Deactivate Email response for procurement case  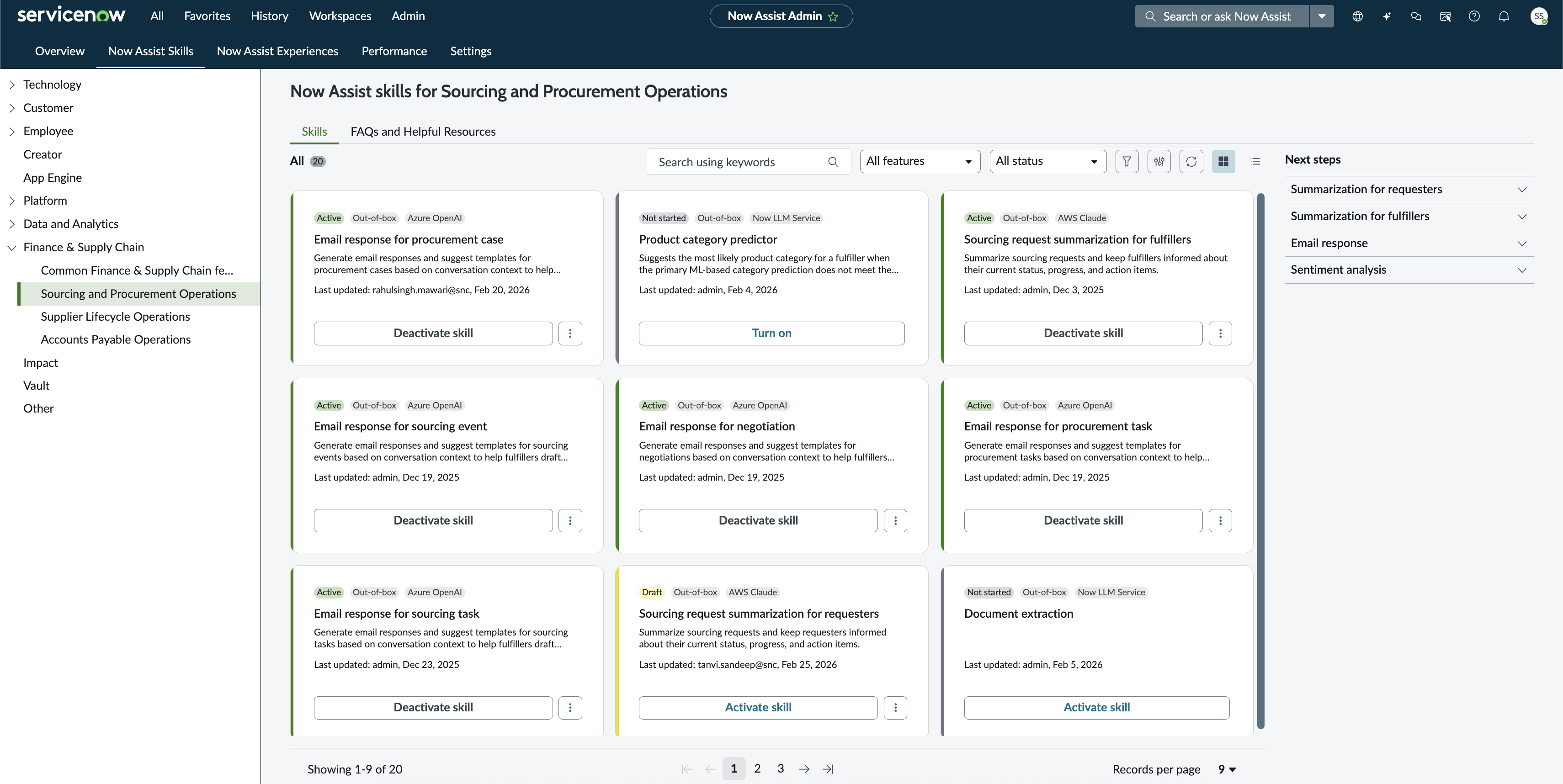point(433,334)
